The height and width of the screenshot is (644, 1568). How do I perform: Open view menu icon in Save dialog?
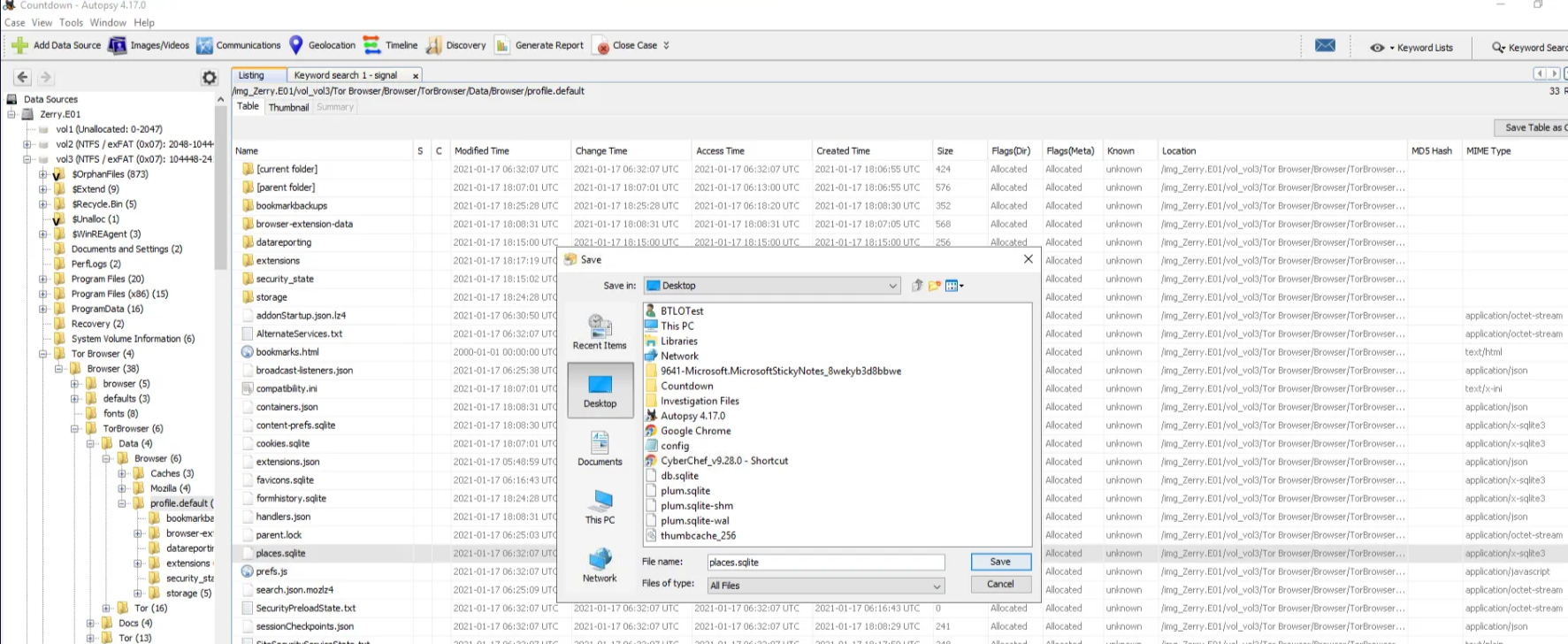point(954,286)
